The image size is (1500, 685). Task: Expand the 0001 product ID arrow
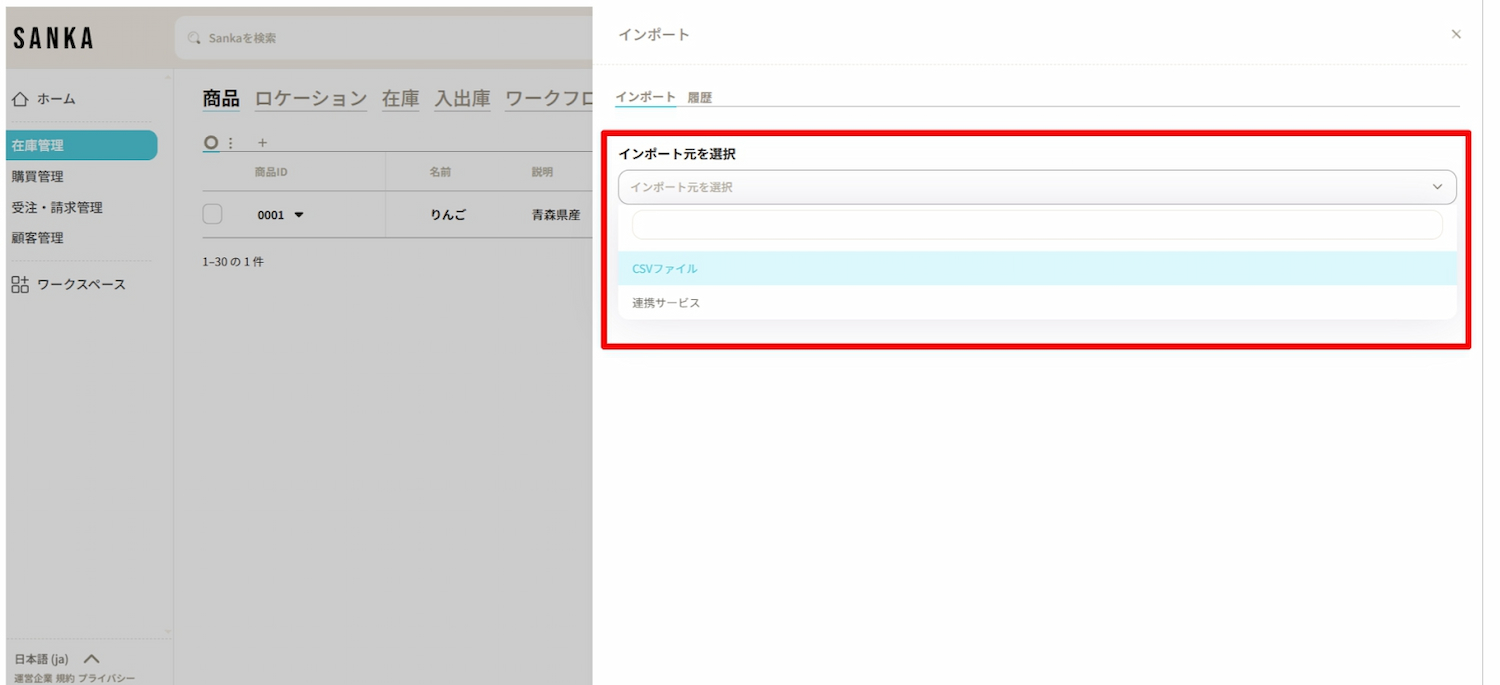[299, 214]
